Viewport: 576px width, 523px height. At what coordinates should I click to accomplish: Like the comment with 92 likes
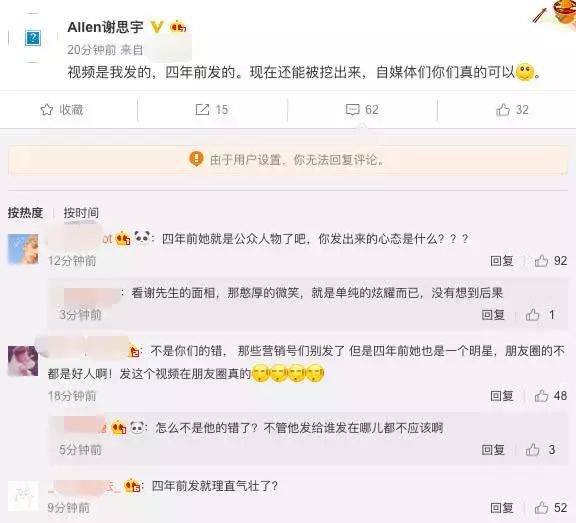pos(541,261)
